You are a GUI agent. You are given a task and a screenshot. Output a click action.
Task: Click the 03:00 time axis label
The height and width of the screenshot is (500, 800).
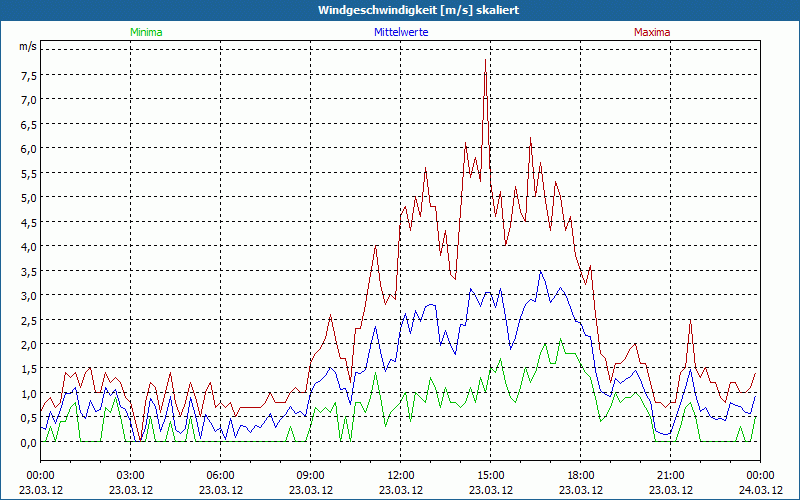(x=131, y=476)
